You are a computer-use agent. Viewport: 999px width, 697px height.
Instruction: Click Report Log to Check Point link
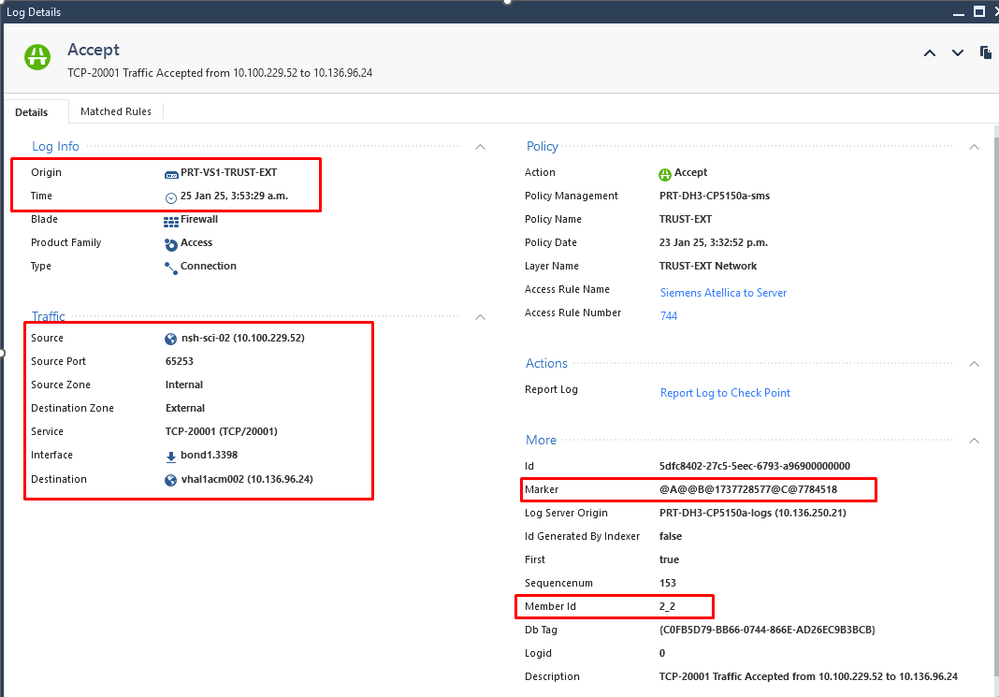pyautogui.click(x=725, y=393)
